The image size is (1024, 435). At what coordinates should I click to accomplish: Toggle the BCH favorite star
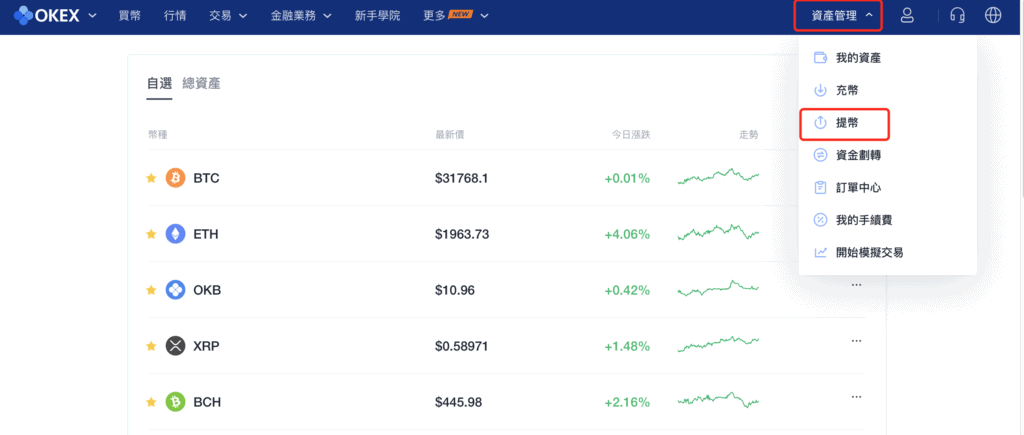(x=151, y=402)
